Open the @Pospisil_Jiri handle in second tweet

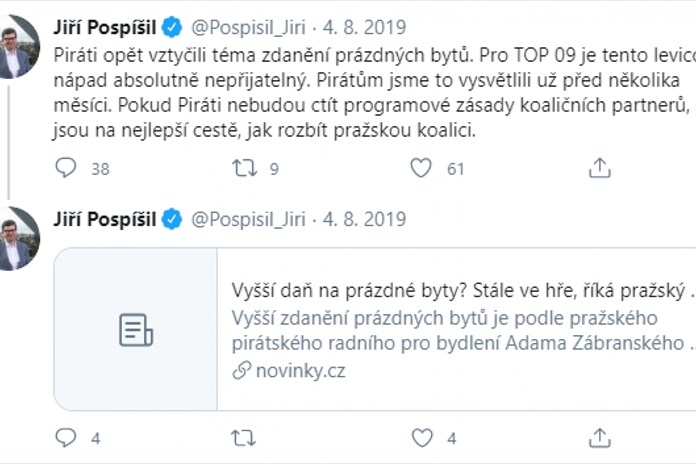click(x=247, y=220)
